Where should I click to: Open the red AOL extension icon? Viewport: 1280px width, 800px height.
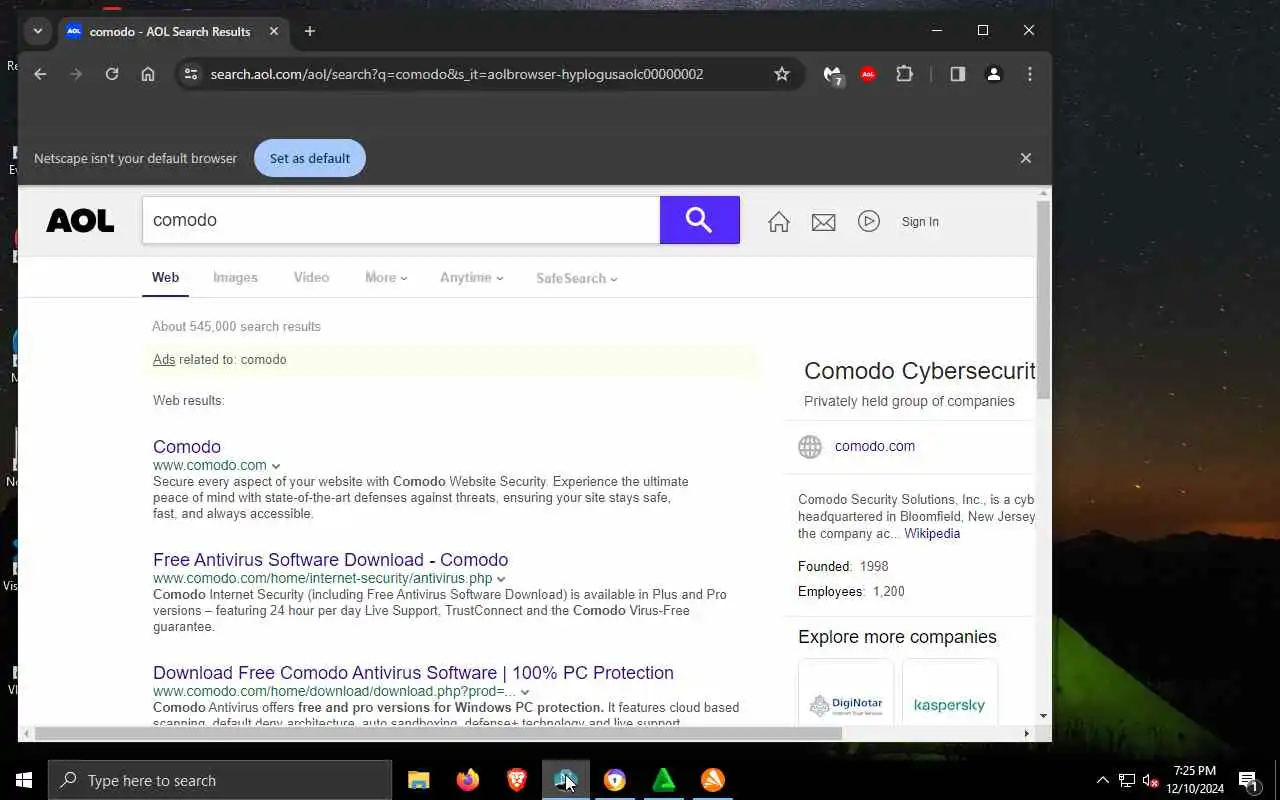[x=868, y=74]
